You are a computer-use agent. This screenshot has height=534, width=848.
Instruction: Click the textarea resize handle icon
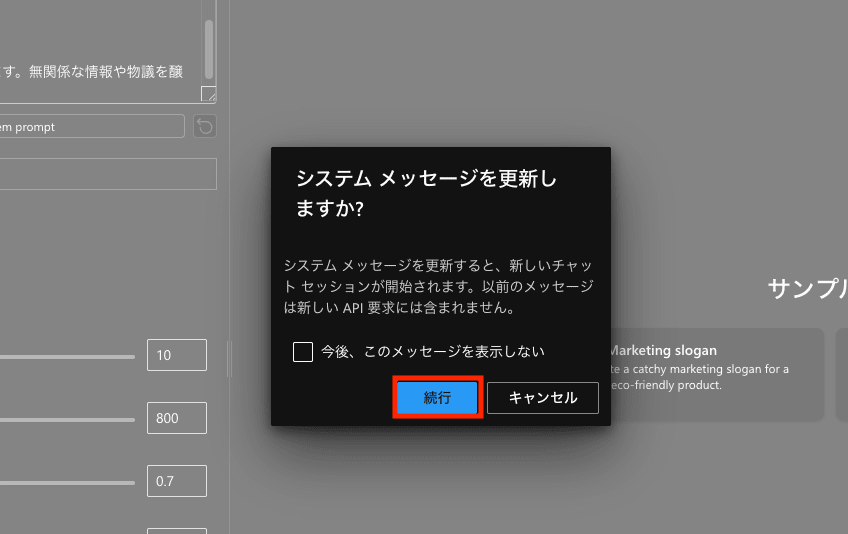pos(208,94)
